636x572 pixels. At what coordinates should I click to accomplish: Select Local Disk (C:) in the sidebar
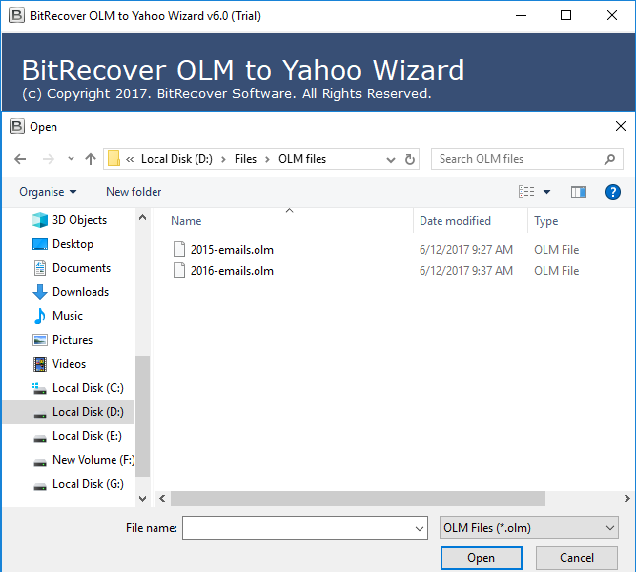(88, 388)
